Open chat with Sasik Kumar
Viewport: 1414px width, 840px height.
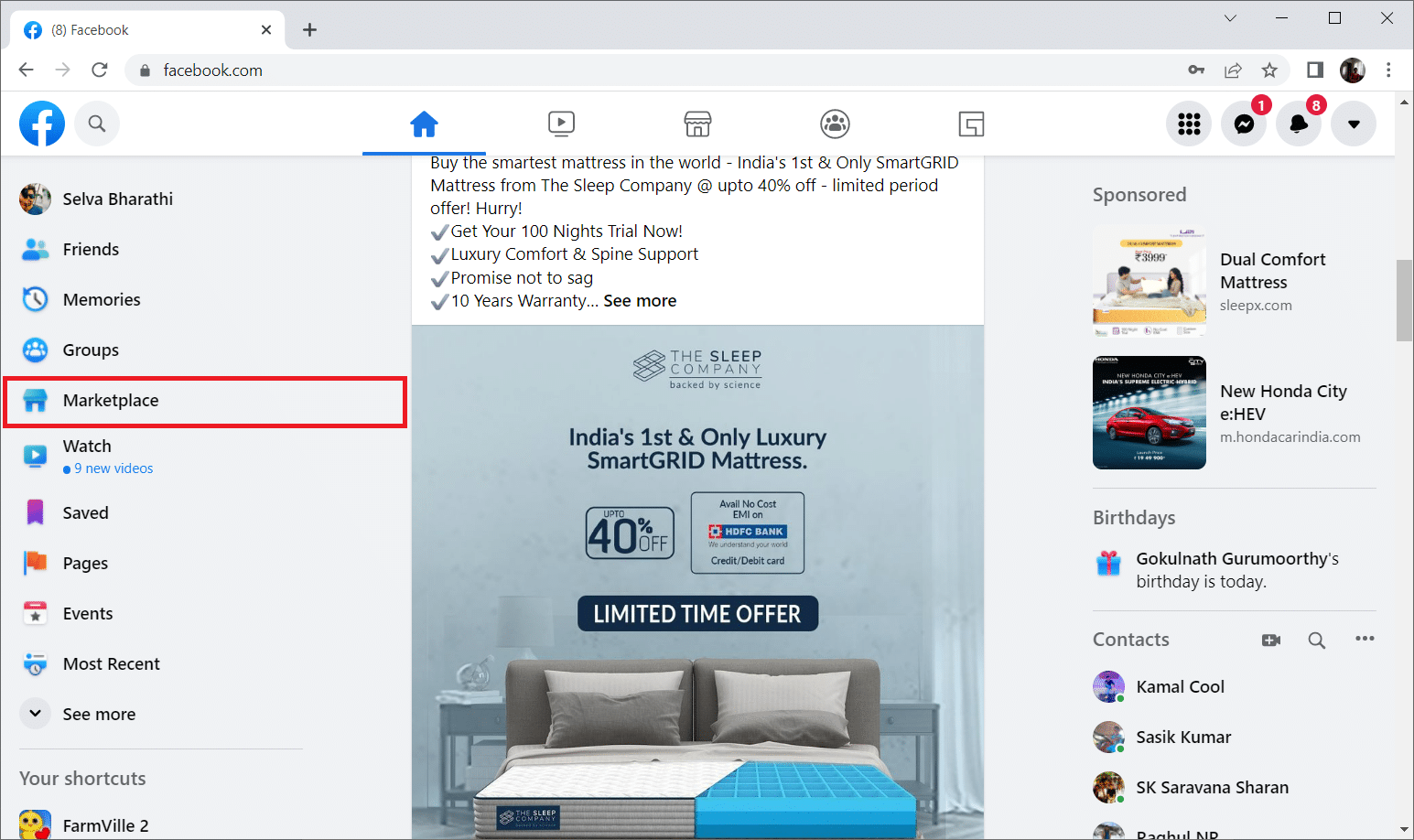click(x=1235, y=738)
